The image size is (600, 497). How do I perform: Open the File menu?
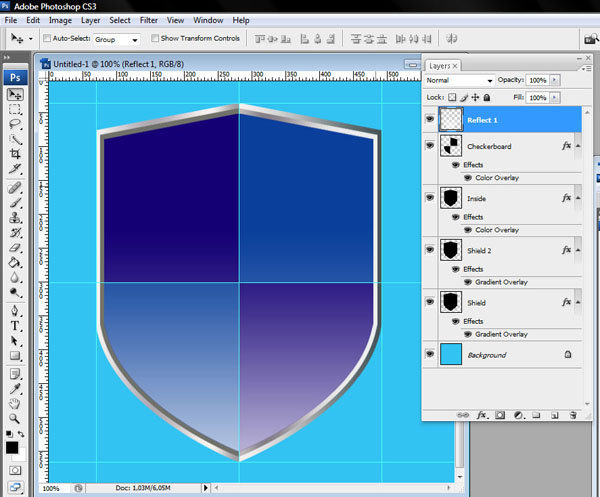tap(11, 20)
